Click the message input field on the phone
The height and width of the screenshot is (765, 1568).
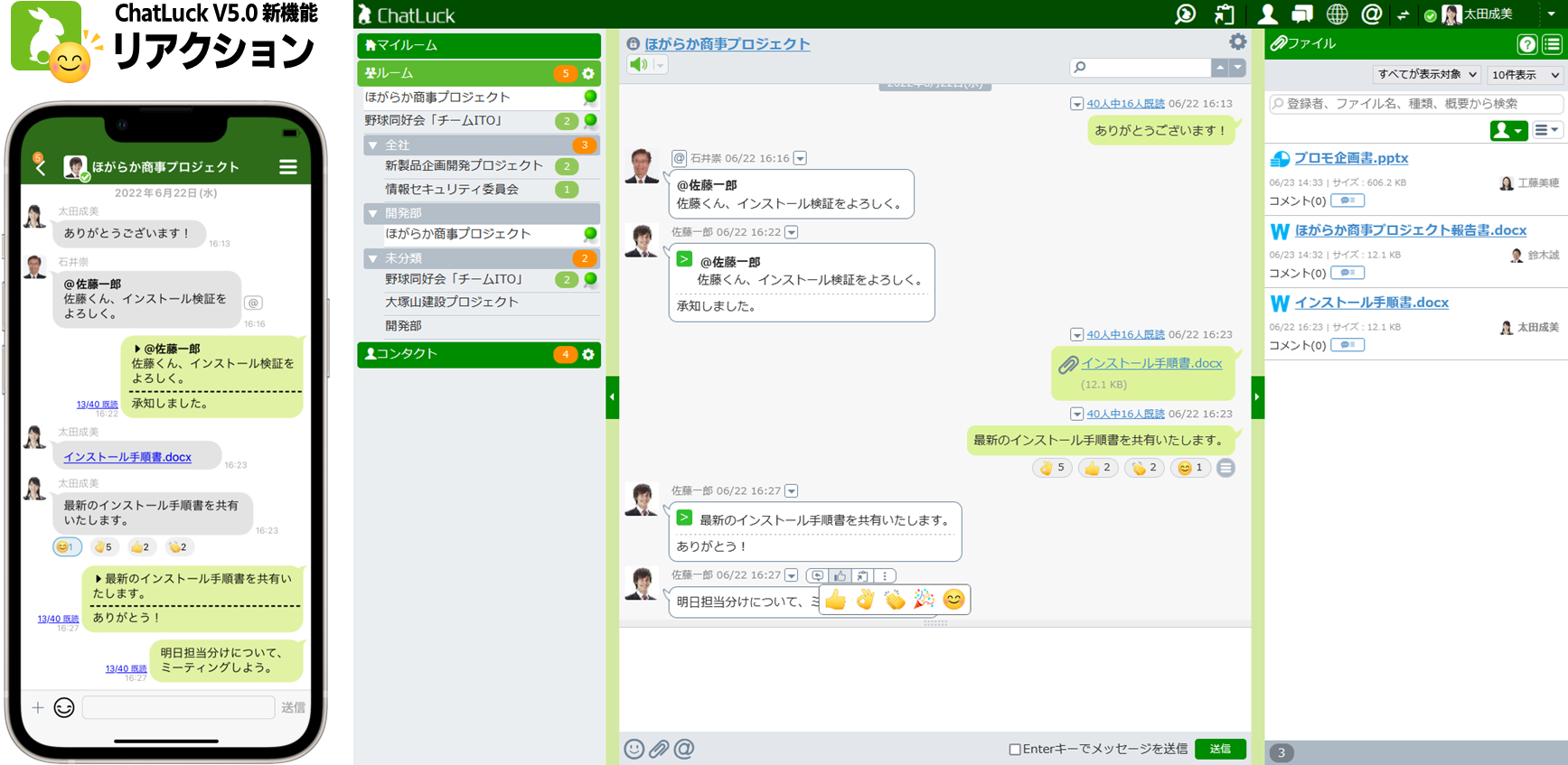pos(178,707)
